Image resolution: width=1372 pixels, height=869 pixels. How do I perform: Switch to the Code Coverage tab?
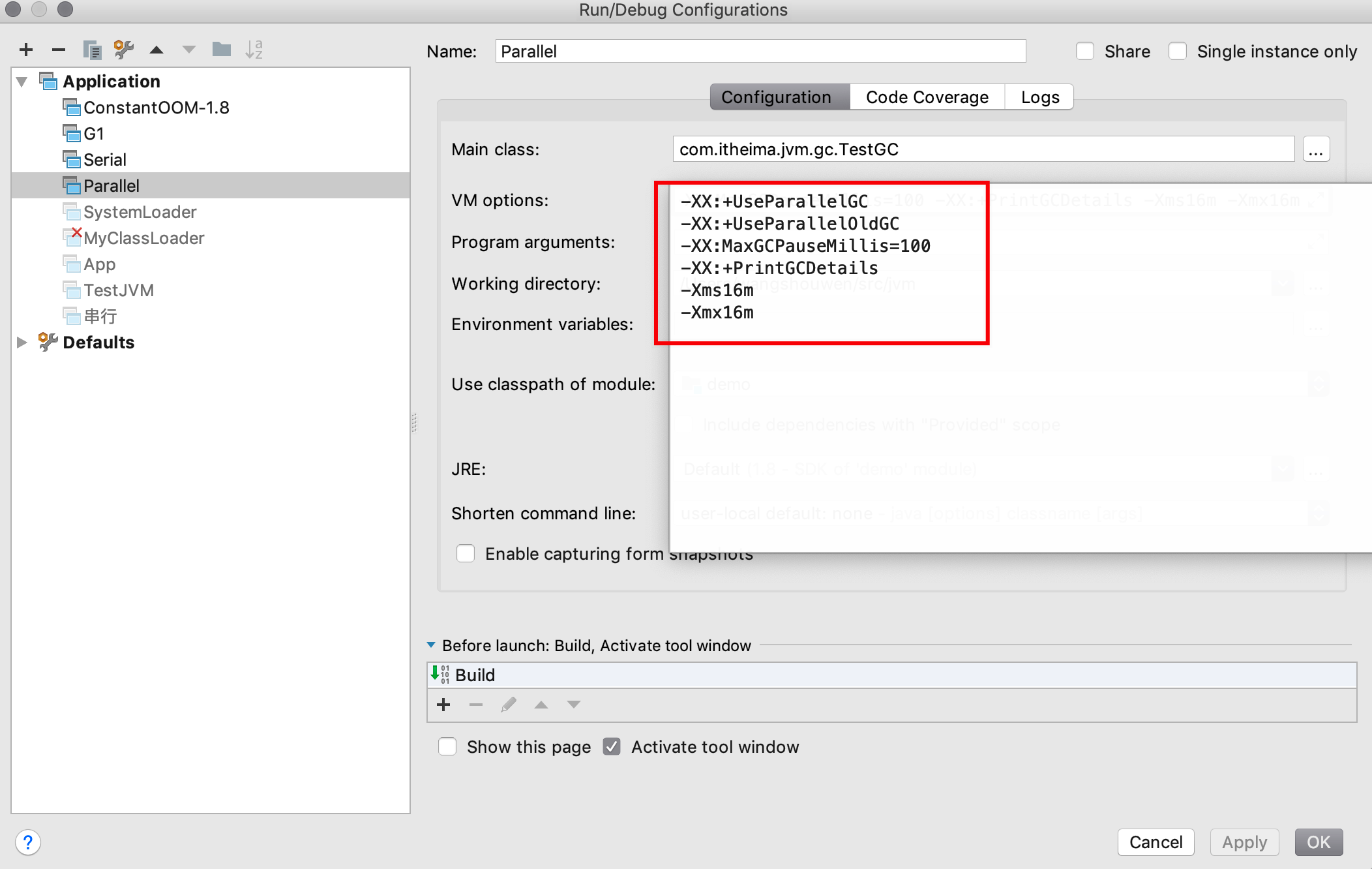(x=927, y=97)
